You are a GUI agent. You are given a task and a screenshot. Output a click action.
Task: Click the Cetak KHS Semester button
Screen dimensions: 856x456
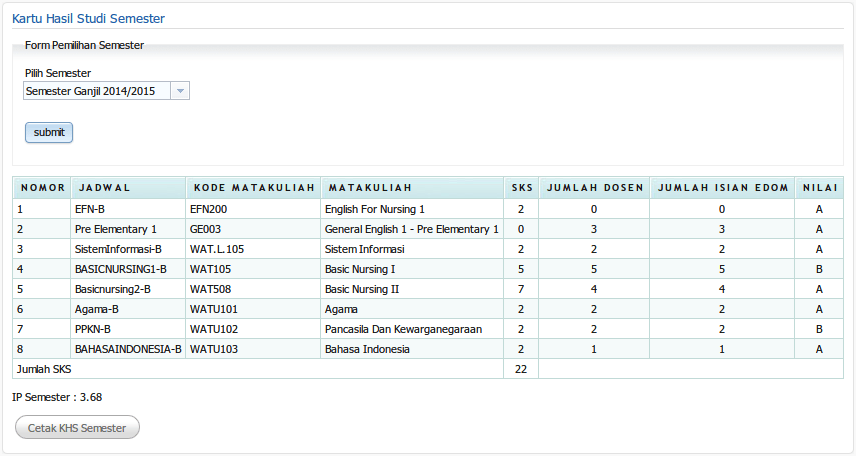(77, 428)
